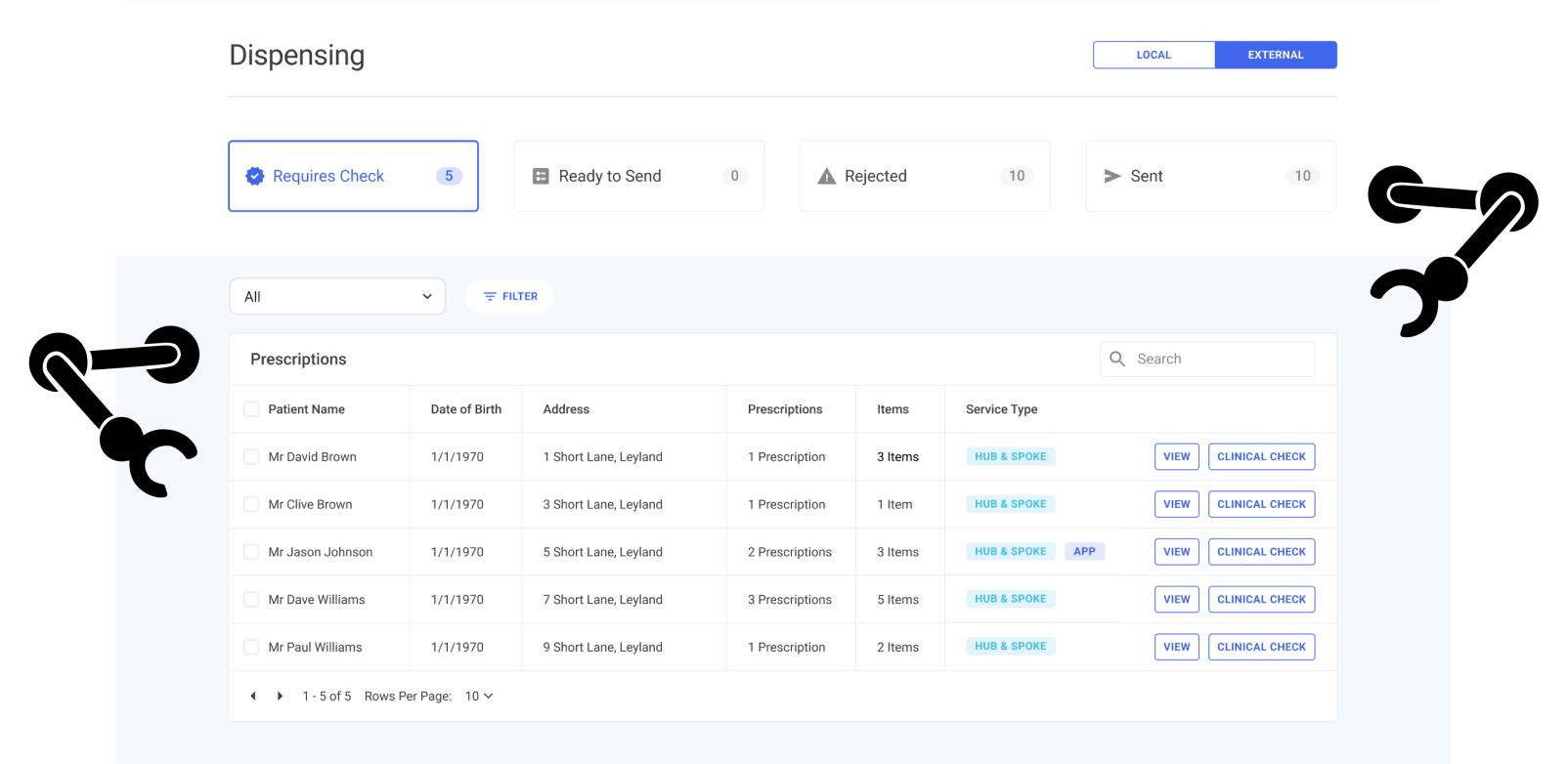Check the box for Mr David Brown
Image resolution: width=1568 pixels, height=764 pixels.
[x=251, y=457]
